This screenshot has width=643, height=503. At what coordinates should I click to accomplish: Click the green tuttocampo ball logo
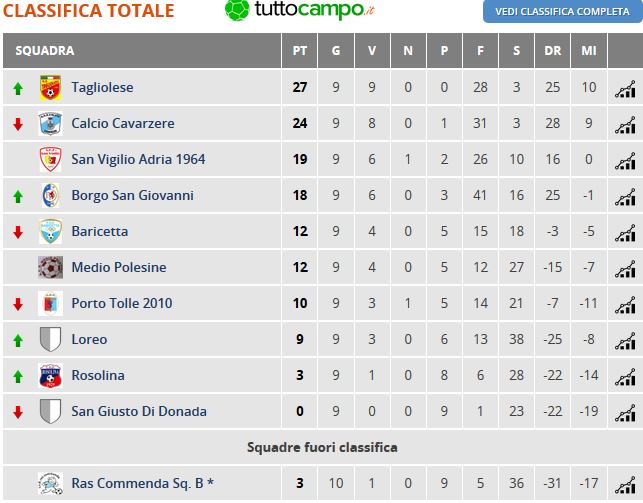click(x=237, y=9)
